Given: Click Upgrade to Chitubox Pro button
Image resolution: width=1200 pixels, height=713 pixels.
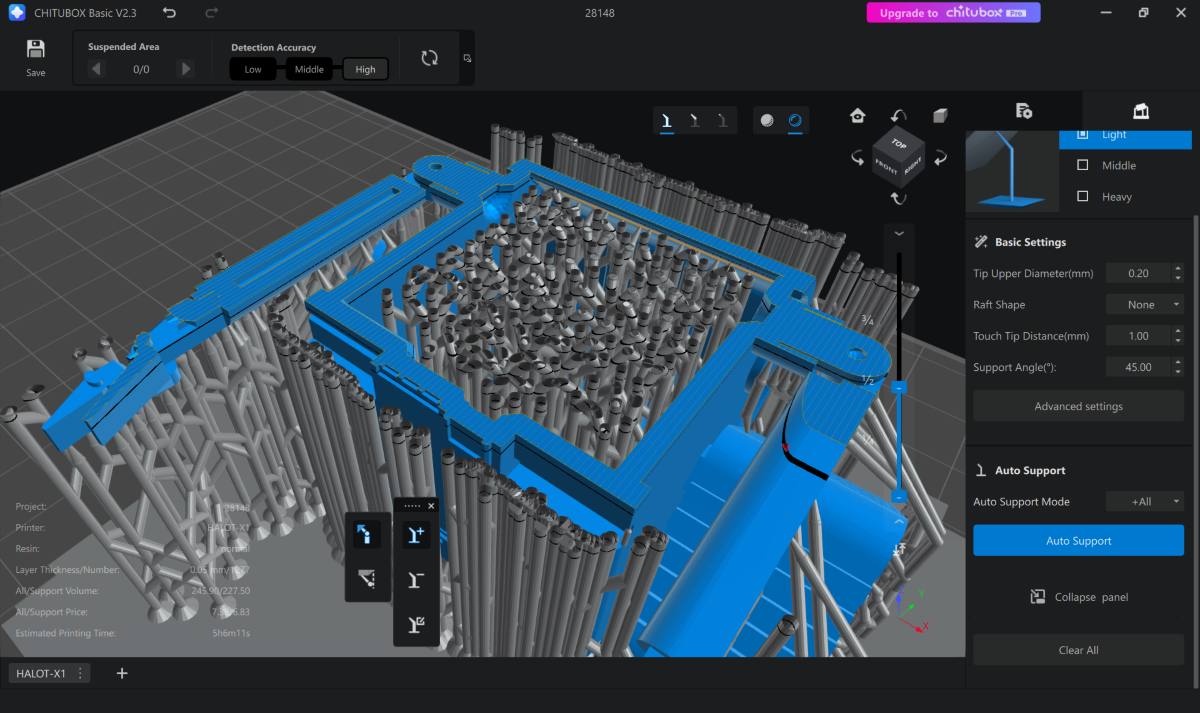Looking at the screenshot, I should pos(953,13).
